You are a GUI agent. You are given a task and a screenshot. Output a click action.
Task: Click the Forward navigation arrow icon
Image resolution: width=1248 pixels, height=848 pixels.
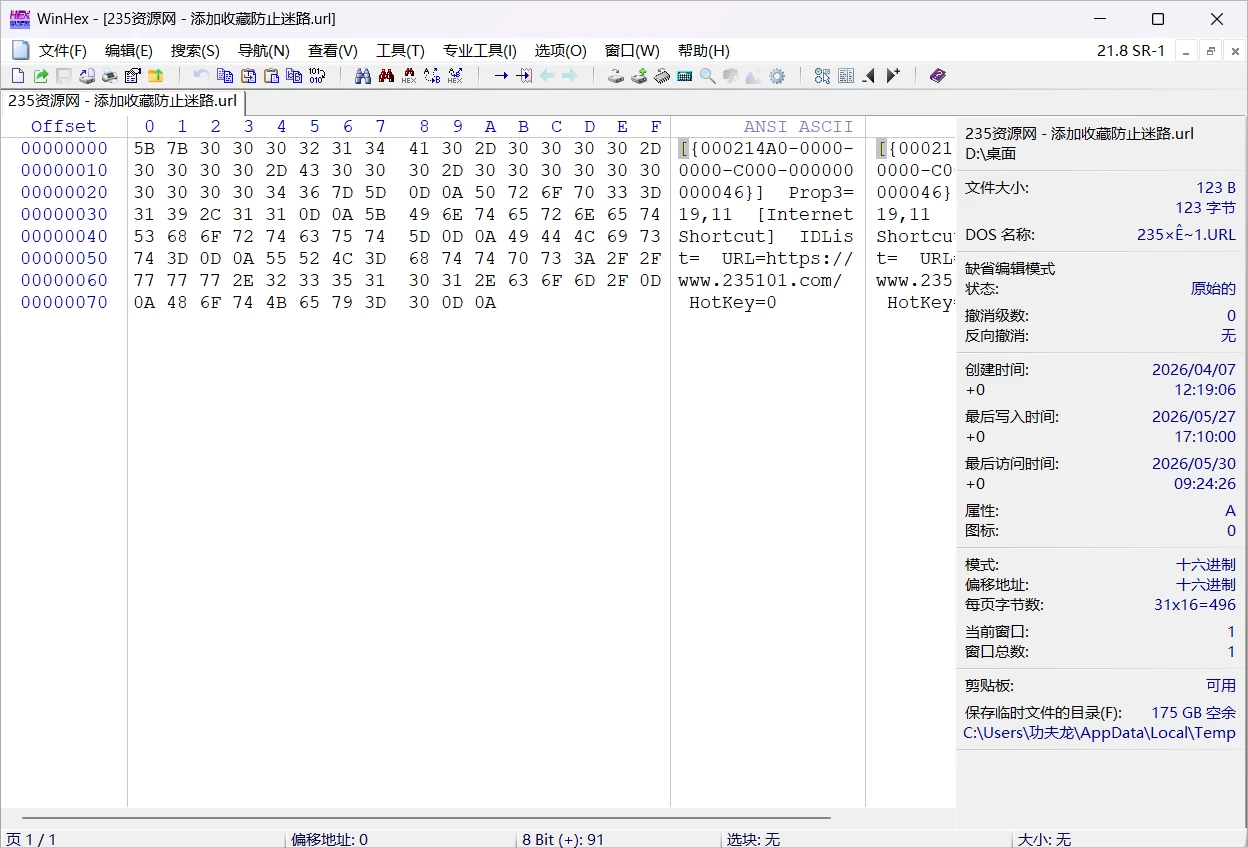pyautogui.click(x=569, y=76)
